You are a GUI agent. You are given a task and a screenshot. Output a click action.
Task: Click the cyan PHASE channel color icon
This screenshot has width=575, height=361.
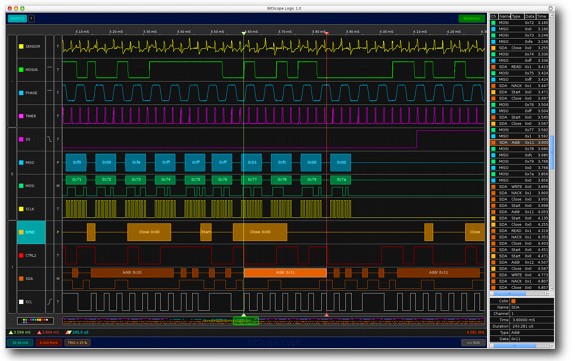(x=21, y=93)
